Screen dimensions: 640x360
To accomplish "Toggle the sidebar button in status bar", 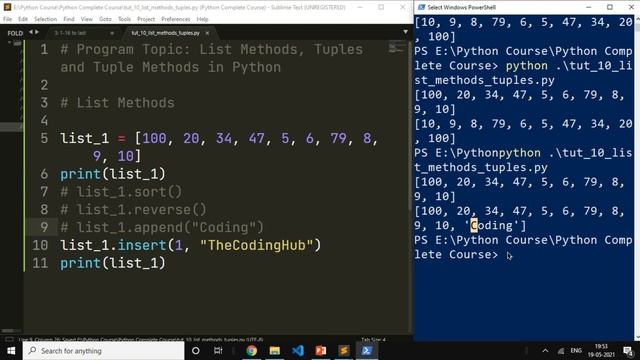I will point(9,339).
